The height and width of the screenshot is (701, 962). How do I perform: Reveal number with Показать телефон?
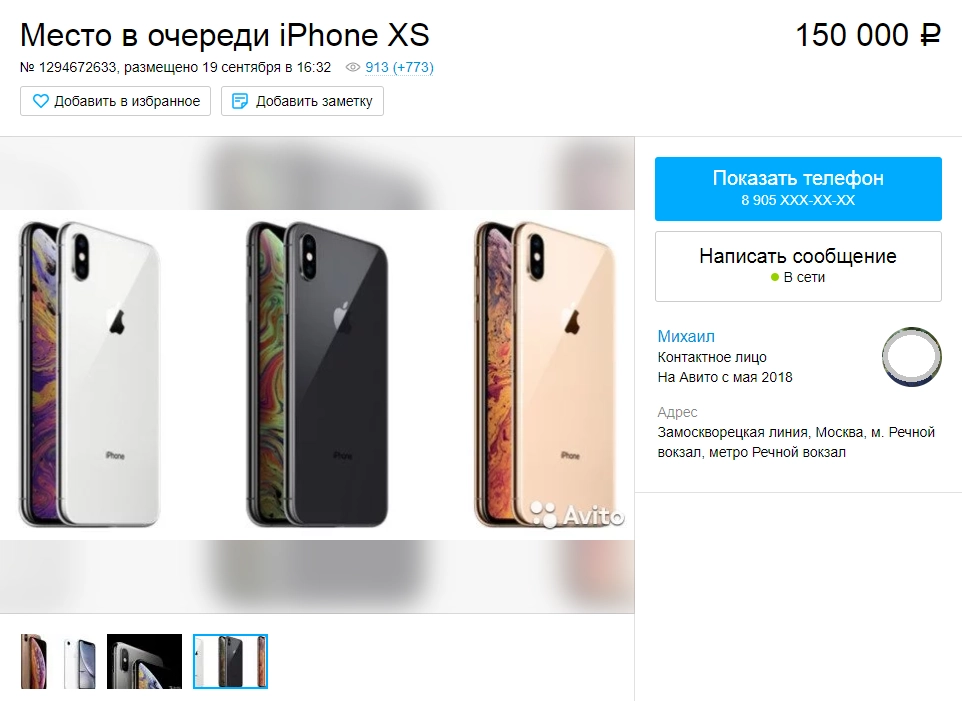click(x=798, y=189)
